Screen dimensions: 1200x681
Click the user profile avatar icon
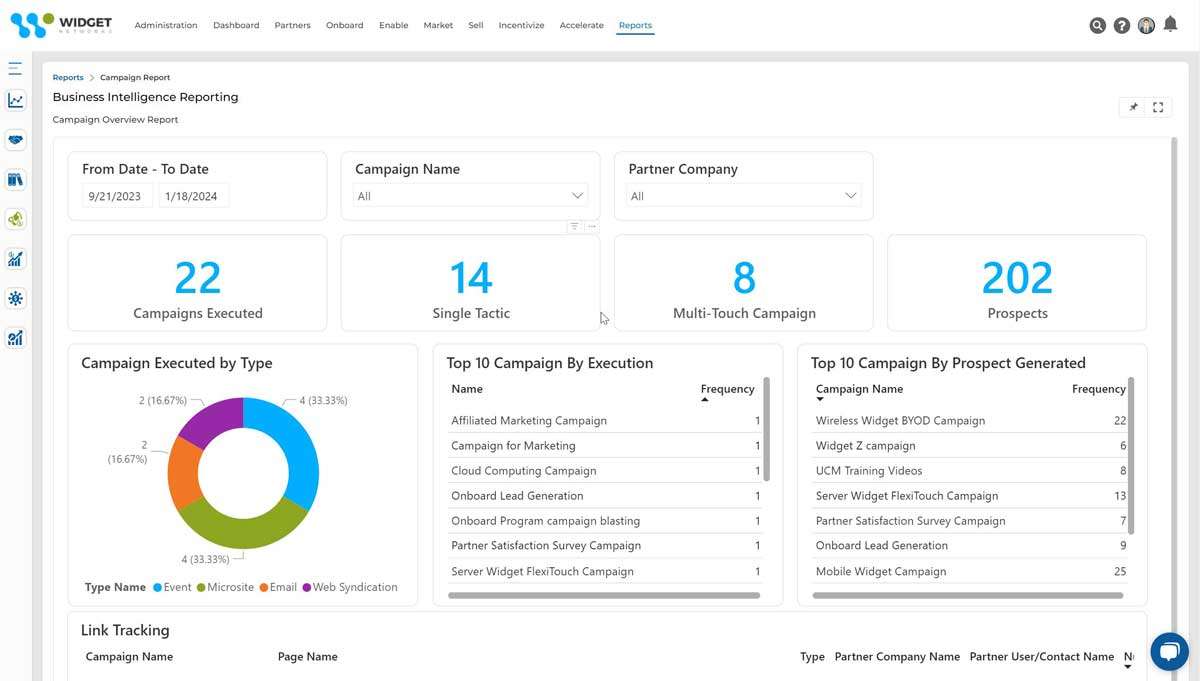pos(1146,25)
